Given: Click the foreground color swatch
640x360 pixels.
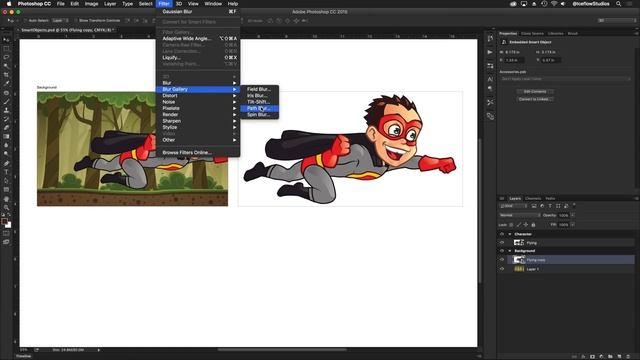Looking at the screenshot, I should click(x=4, y=222).
